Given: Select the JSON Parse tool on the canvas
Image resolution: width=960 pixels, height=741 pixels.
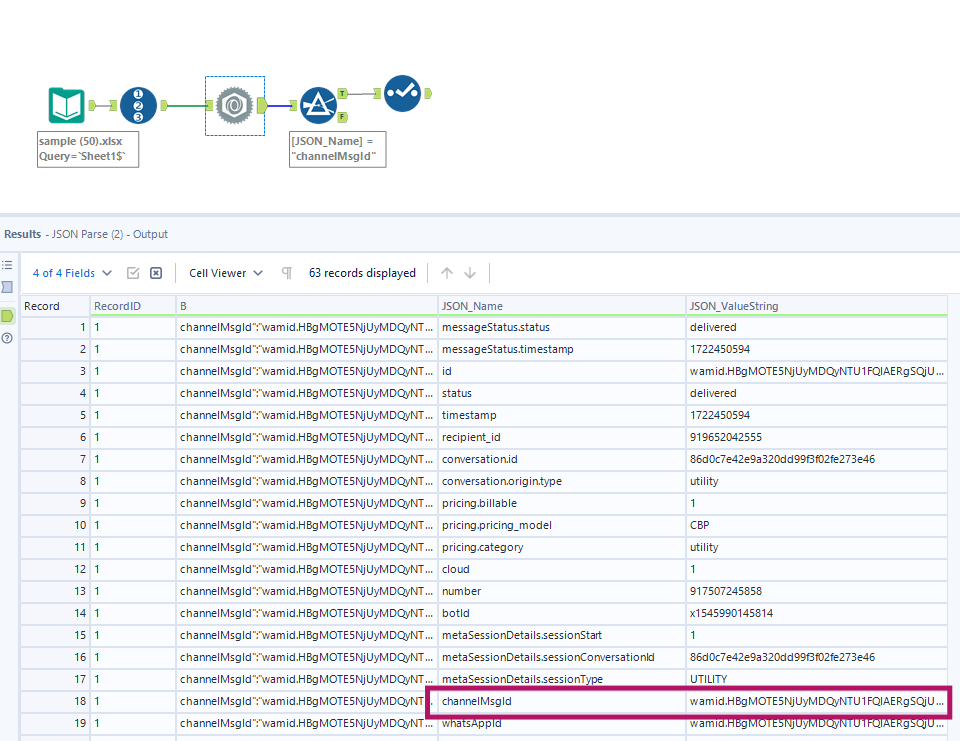Looking at the screenshot, I should click(234, 104).
